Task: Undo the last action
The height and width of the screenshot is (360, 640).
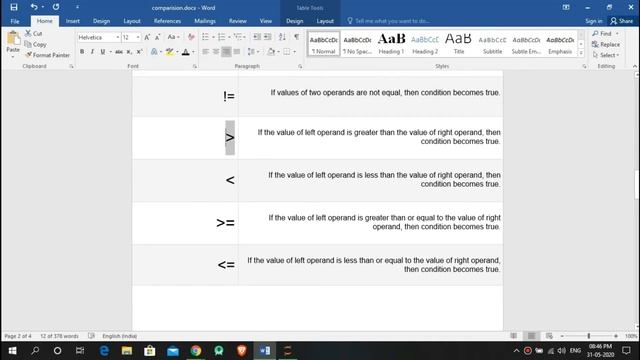Action: pyautogui.click(x=34, y=7)
